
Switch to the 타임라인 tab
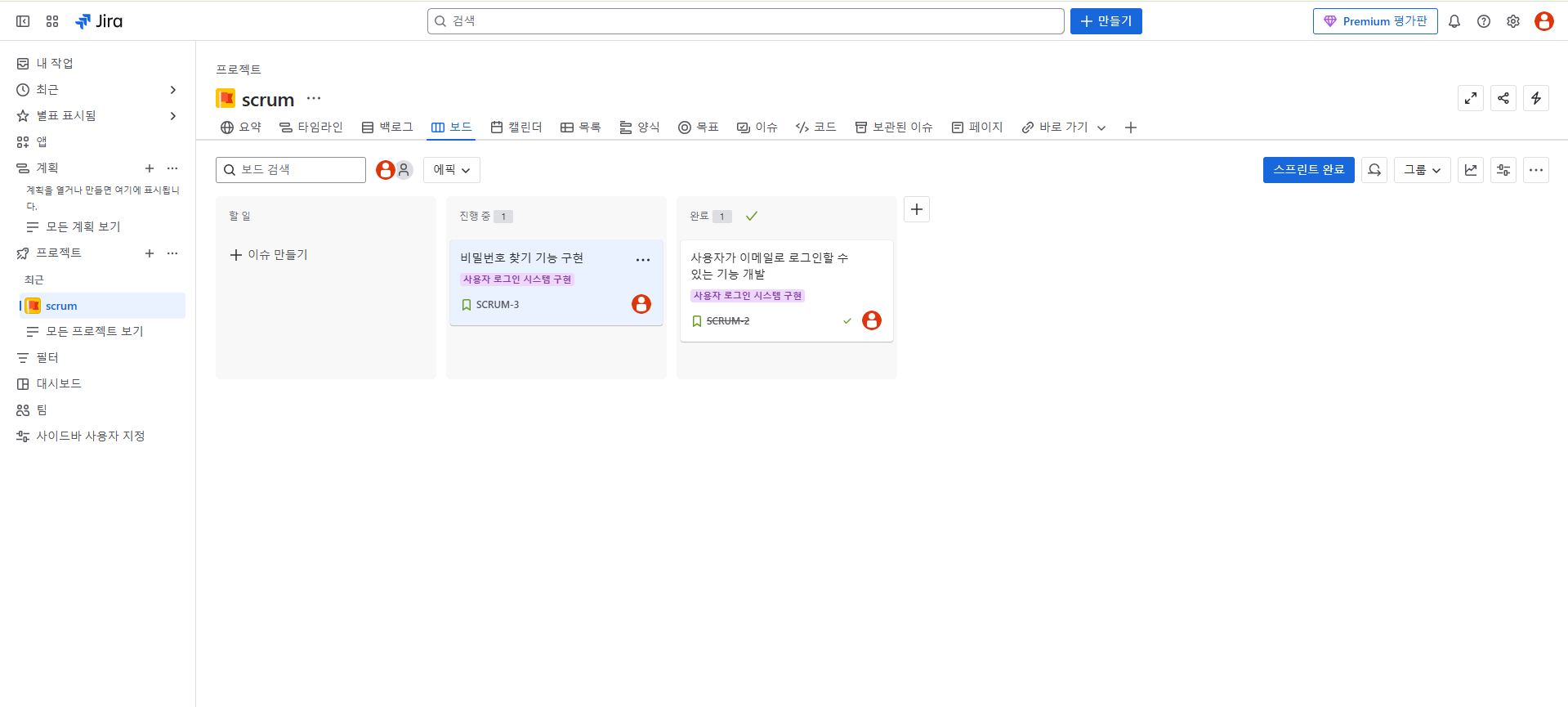click(x=311, y=128)
